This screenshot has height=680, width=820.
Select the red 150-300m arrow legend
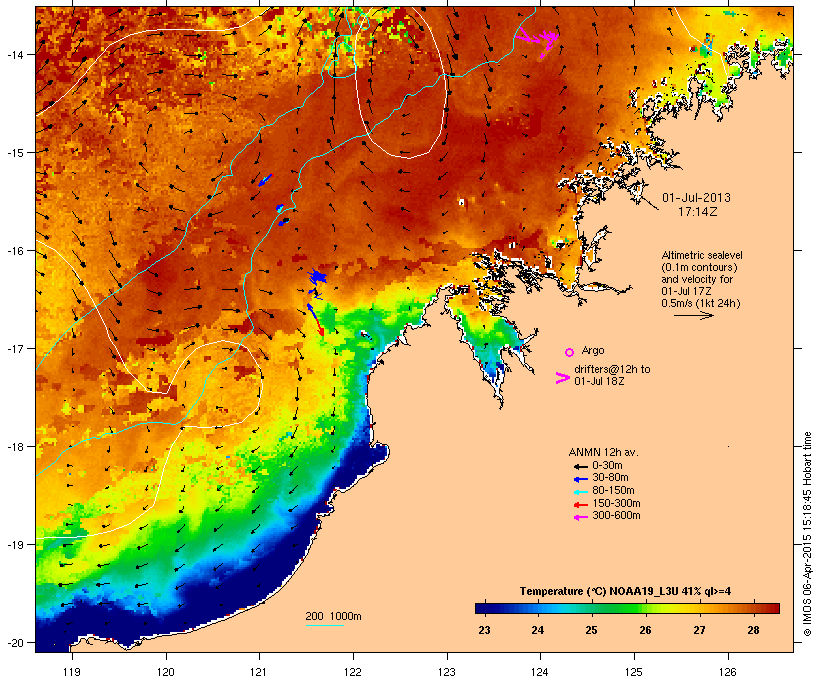580,505
